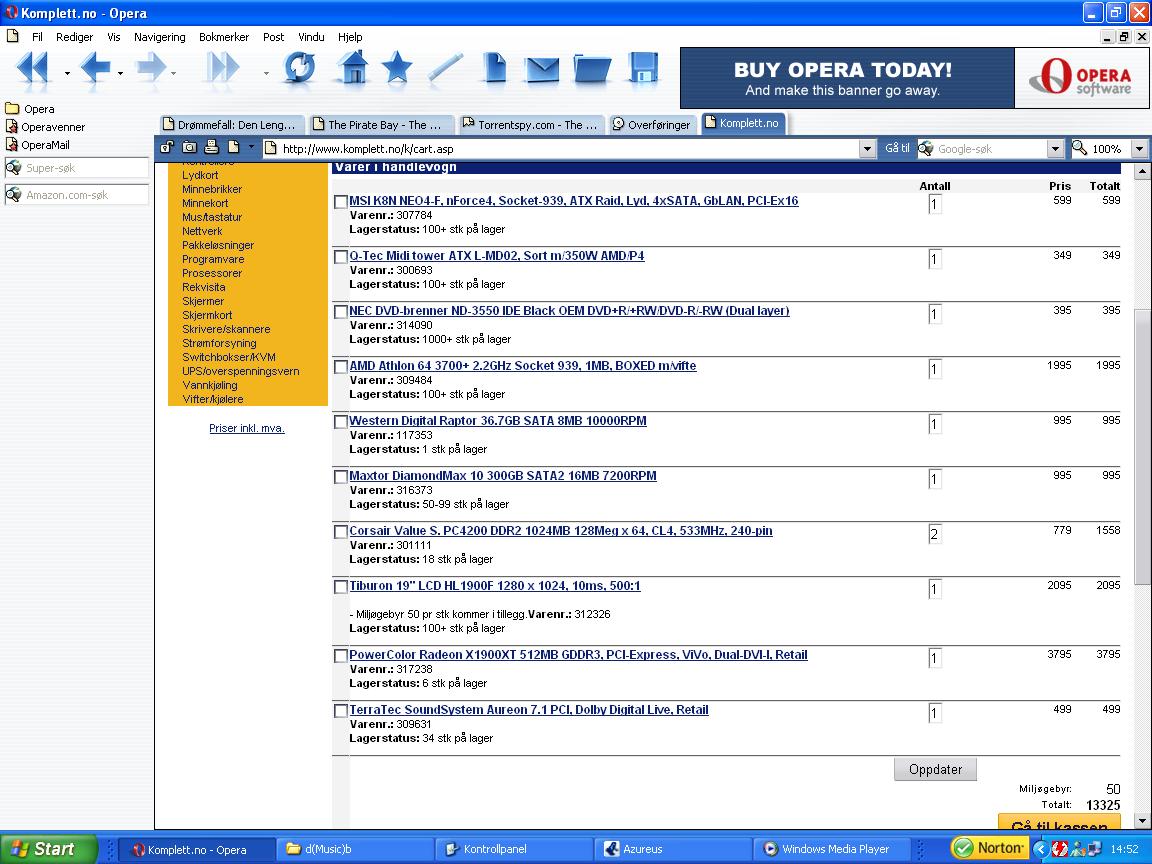Check the box for Maxtor DiamondMax 10

(340, 477)
